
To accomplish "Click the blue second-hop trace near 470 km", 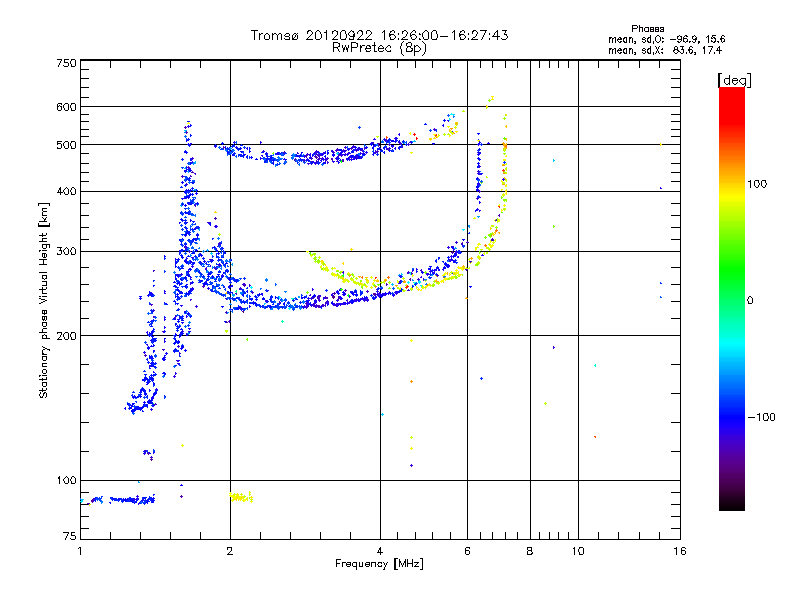I will click(316, 153).
